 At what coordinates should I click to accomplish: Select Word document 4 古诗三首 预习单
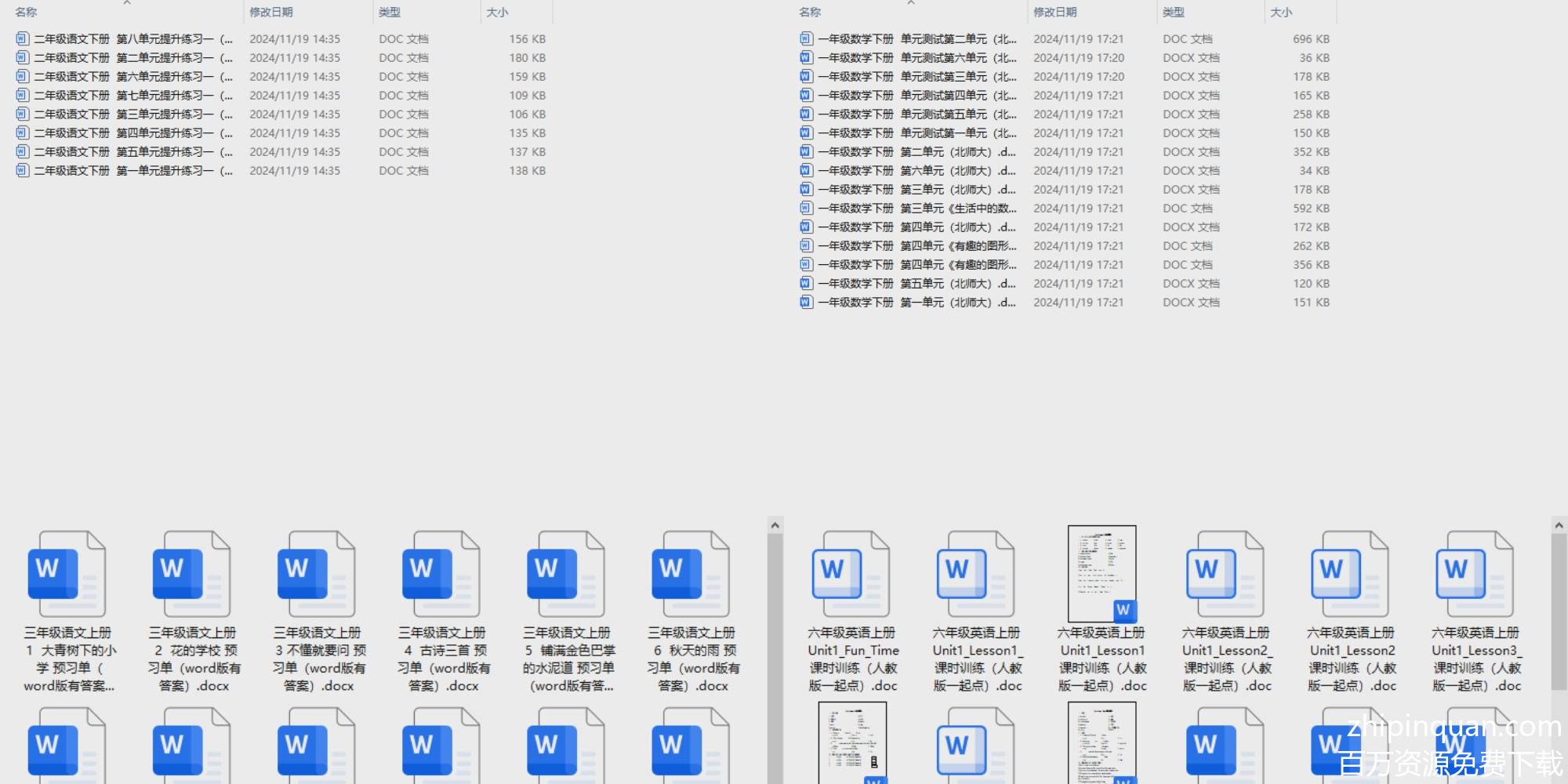441,574
